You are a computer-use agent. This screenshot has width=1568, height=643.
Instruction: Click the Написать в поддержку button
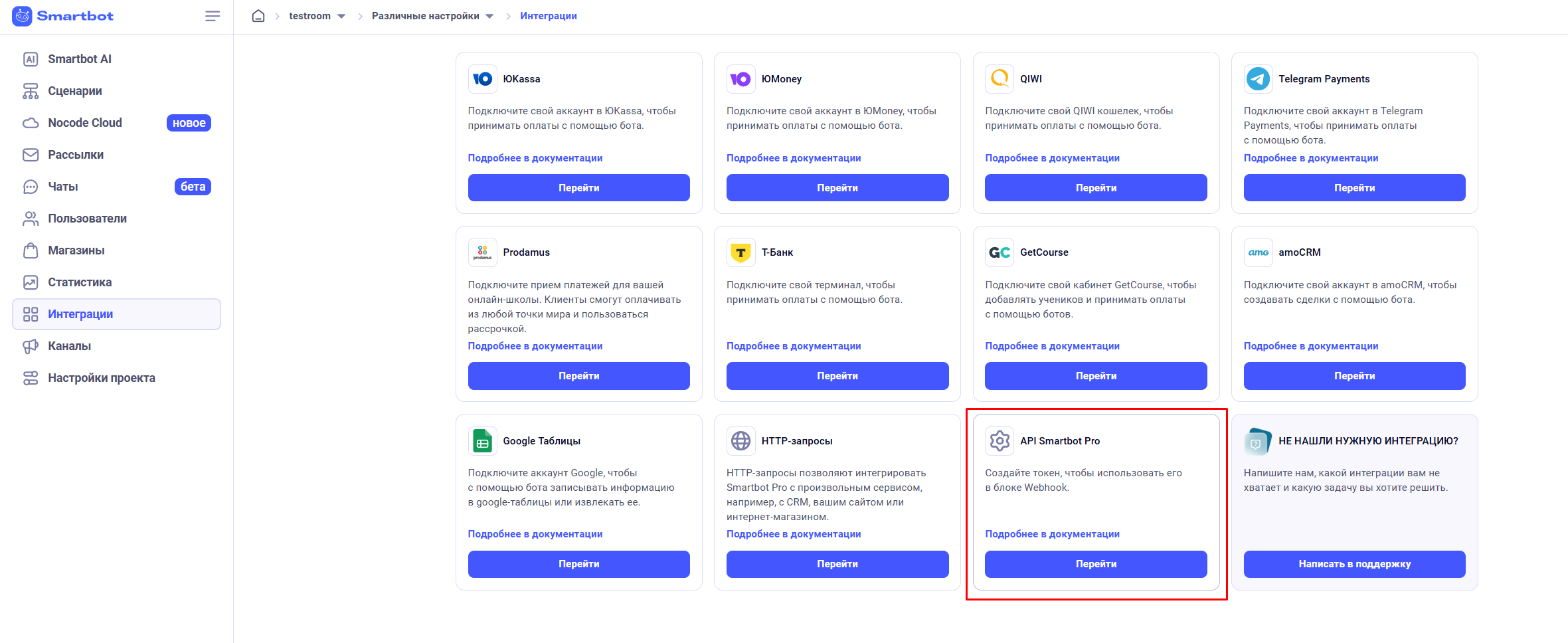point(1354,564)
